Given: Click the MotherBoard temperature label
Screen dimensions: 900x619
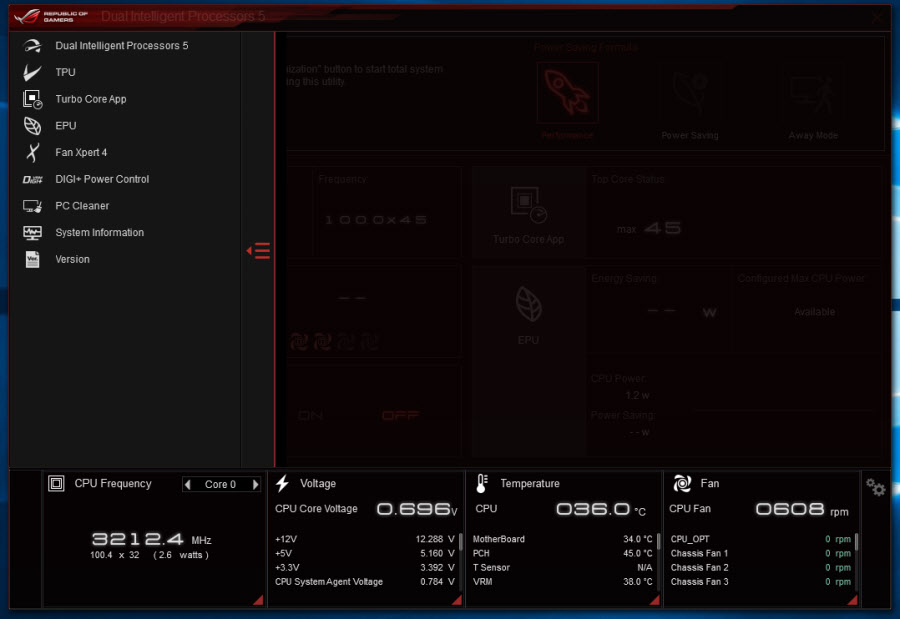Looking at the screenshot, I should (498, 539).
